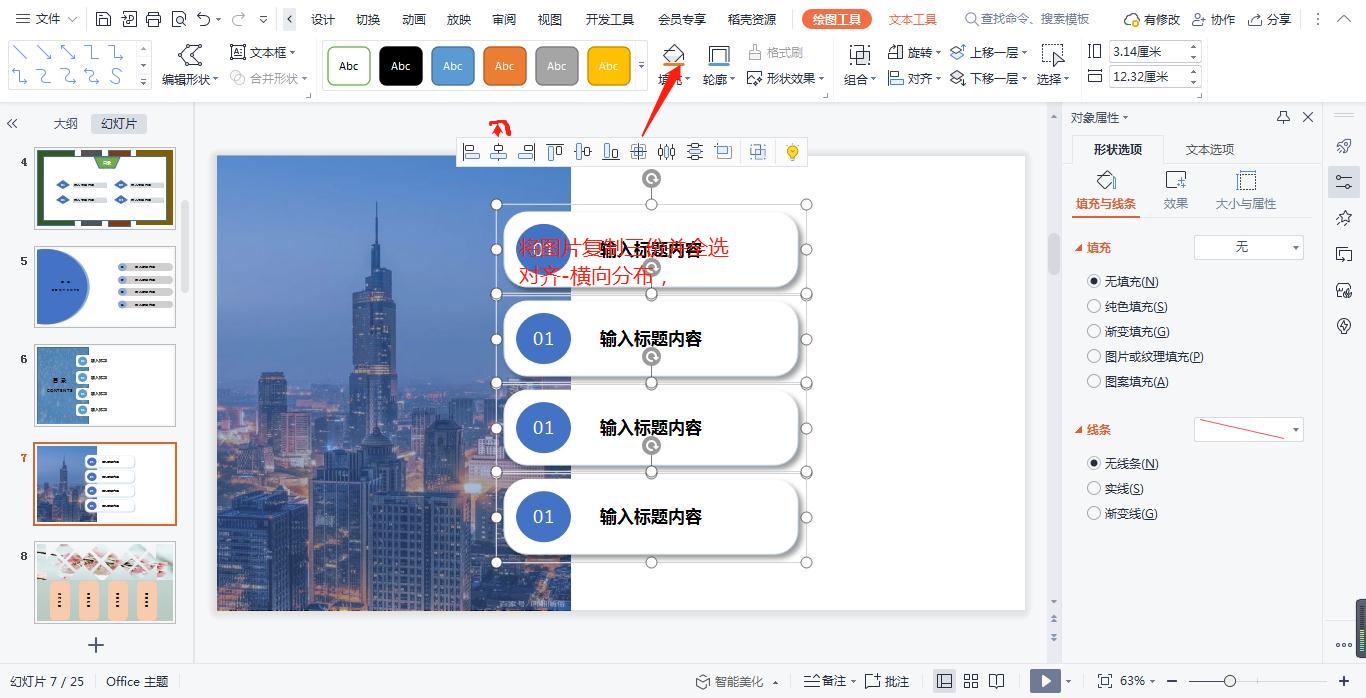The image size is (1366, 698).
Task: Click the Select (选择) cursor icon
Action: [x=1052, y=54]
